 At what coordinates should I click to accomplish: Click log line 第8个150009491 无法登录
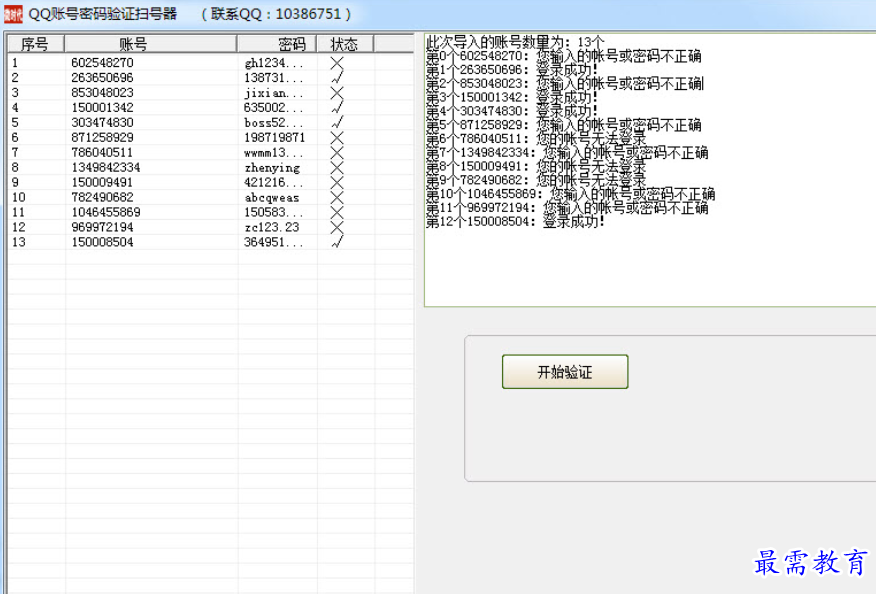click(x=536, y=167)
